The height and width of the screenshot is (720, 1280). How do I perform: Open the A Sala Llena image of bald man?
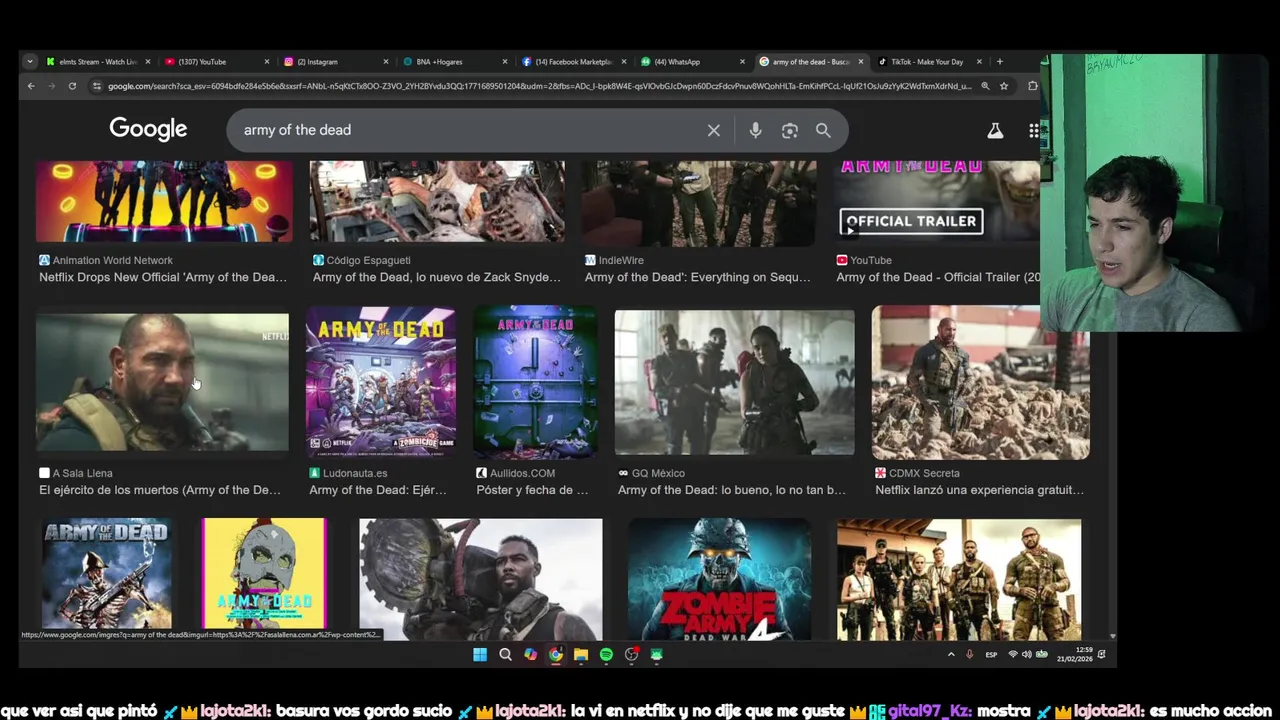[x=162, y=382]
